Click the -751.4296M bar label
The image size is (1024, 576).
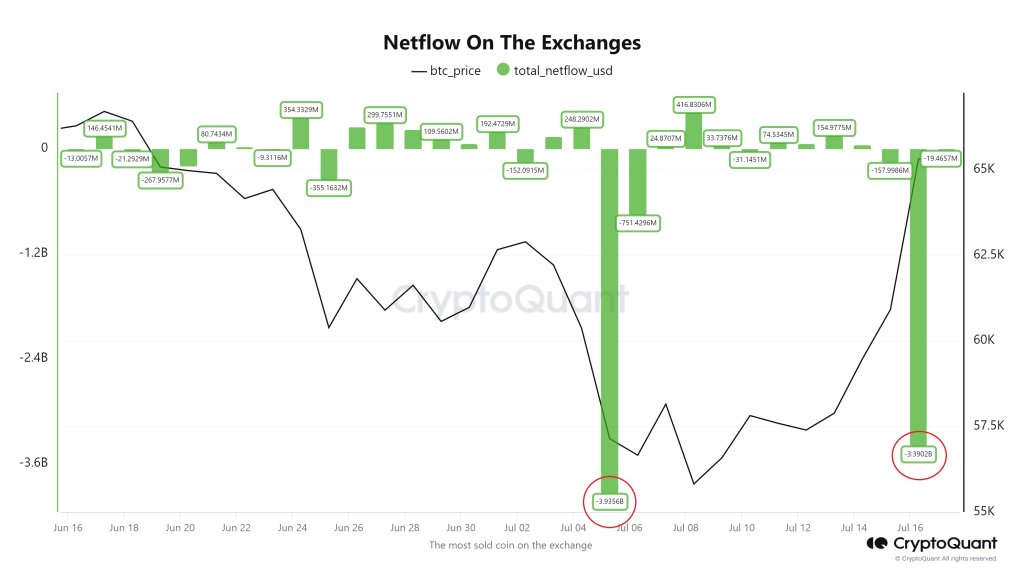(x=639, y=223)
